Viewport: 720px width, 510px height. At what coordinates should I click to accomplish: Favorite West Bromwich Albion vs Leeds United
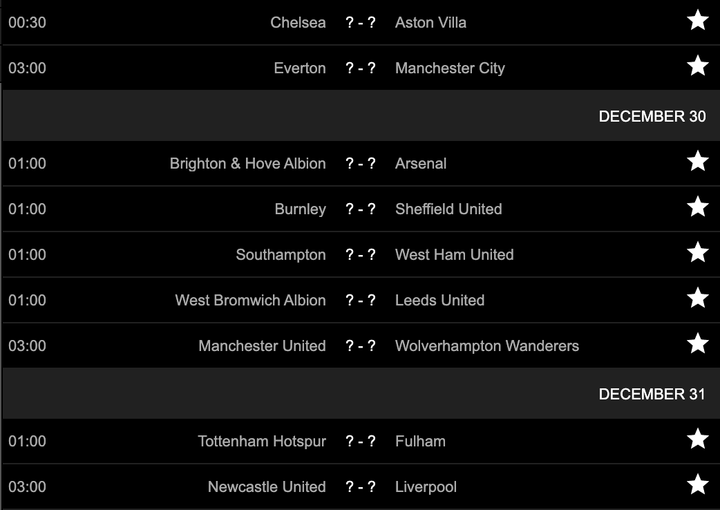[x=697, y=299]
